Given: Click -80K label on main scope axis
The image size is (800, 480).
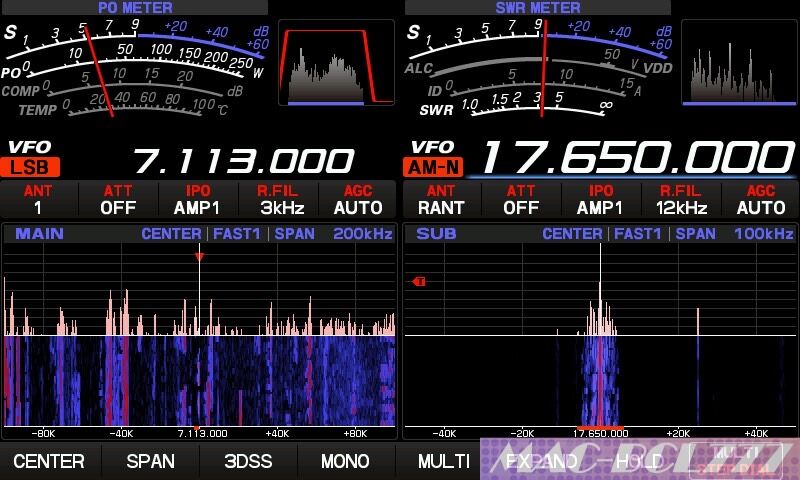Looking at the screenshot, I should pyautogui.click(x=43, y=434).
